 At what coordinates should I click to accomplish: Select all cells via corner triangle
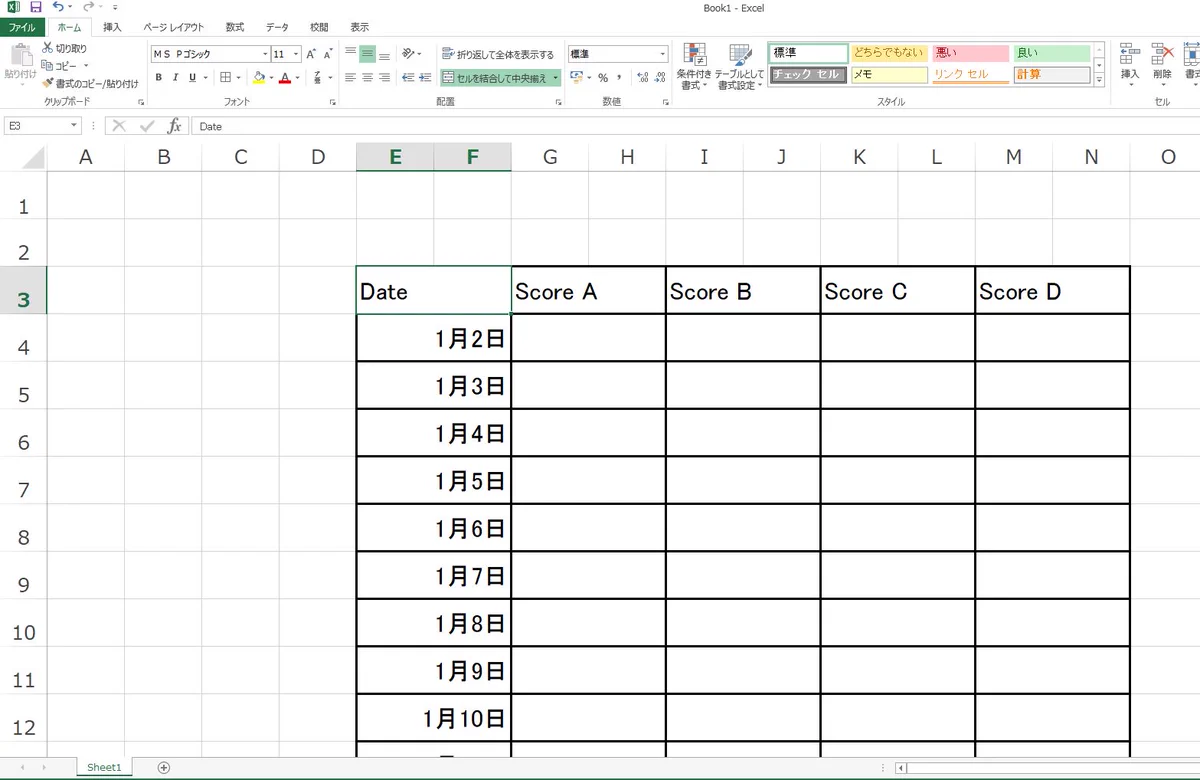[x=34, y=157]
